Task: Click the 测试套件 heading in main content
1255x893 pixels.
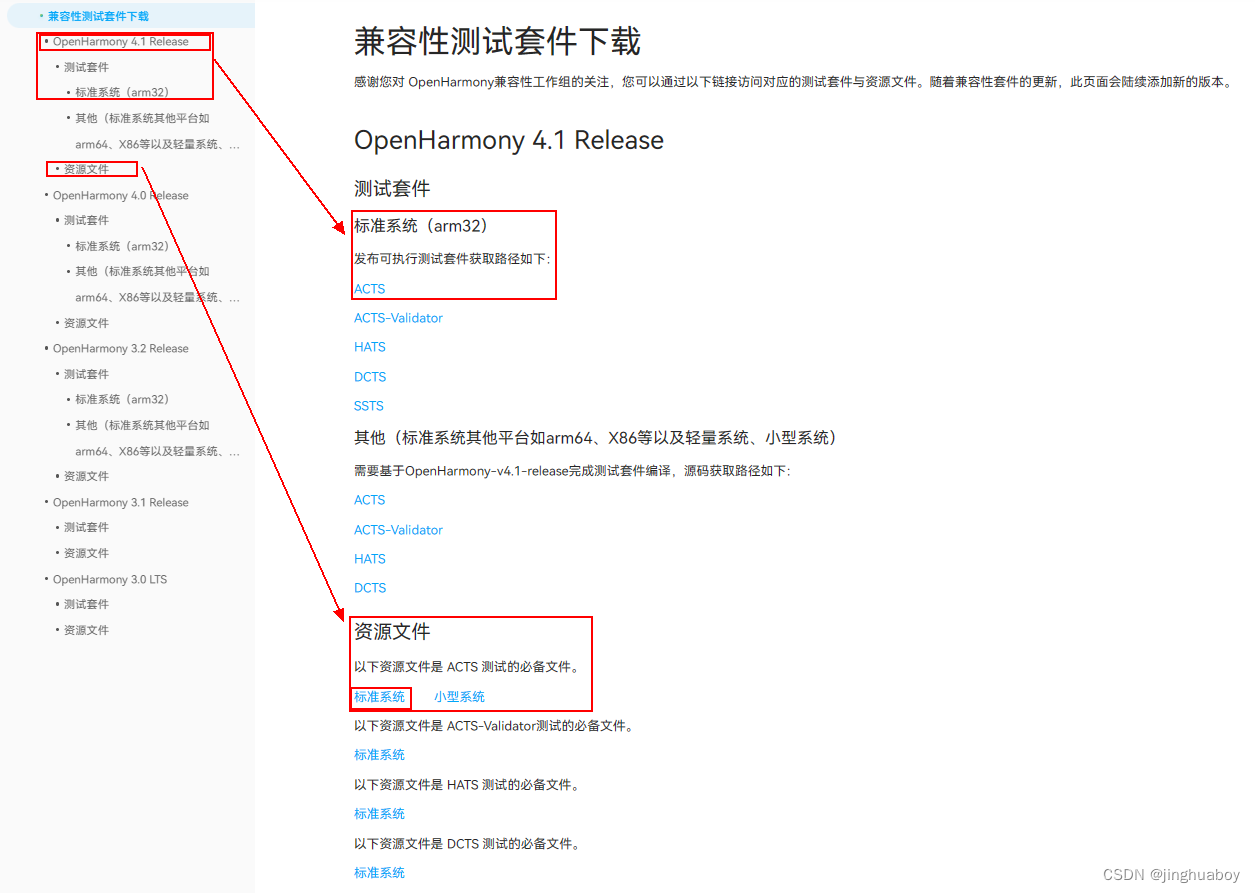Action: coord(392,188)
